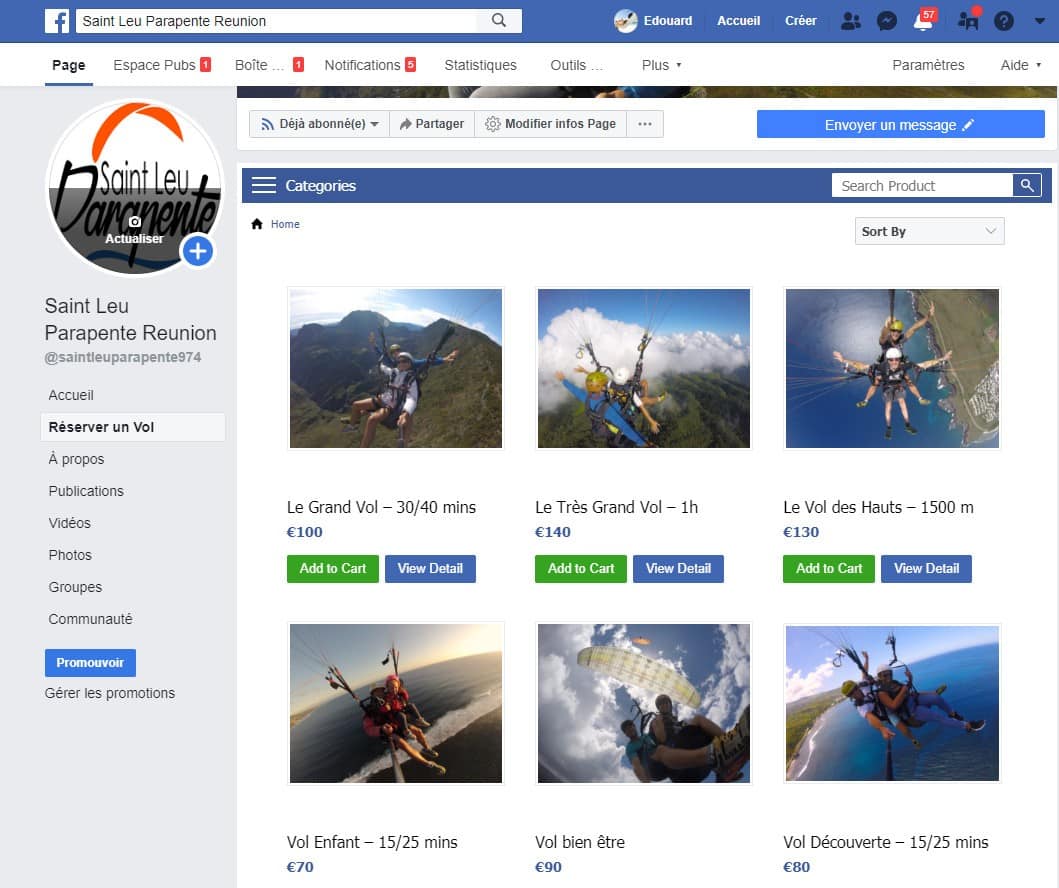Open friend requests icon
The height and width of the screenshot is (888, 1059).
pos(850,21)
